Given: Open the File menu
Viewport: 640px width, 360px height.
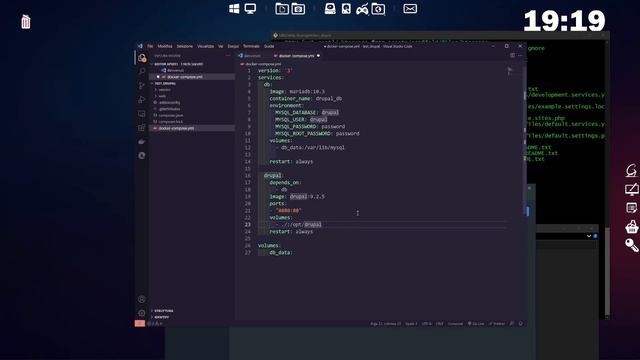Looking at the screenshot, I should click(x=150, y=46).
